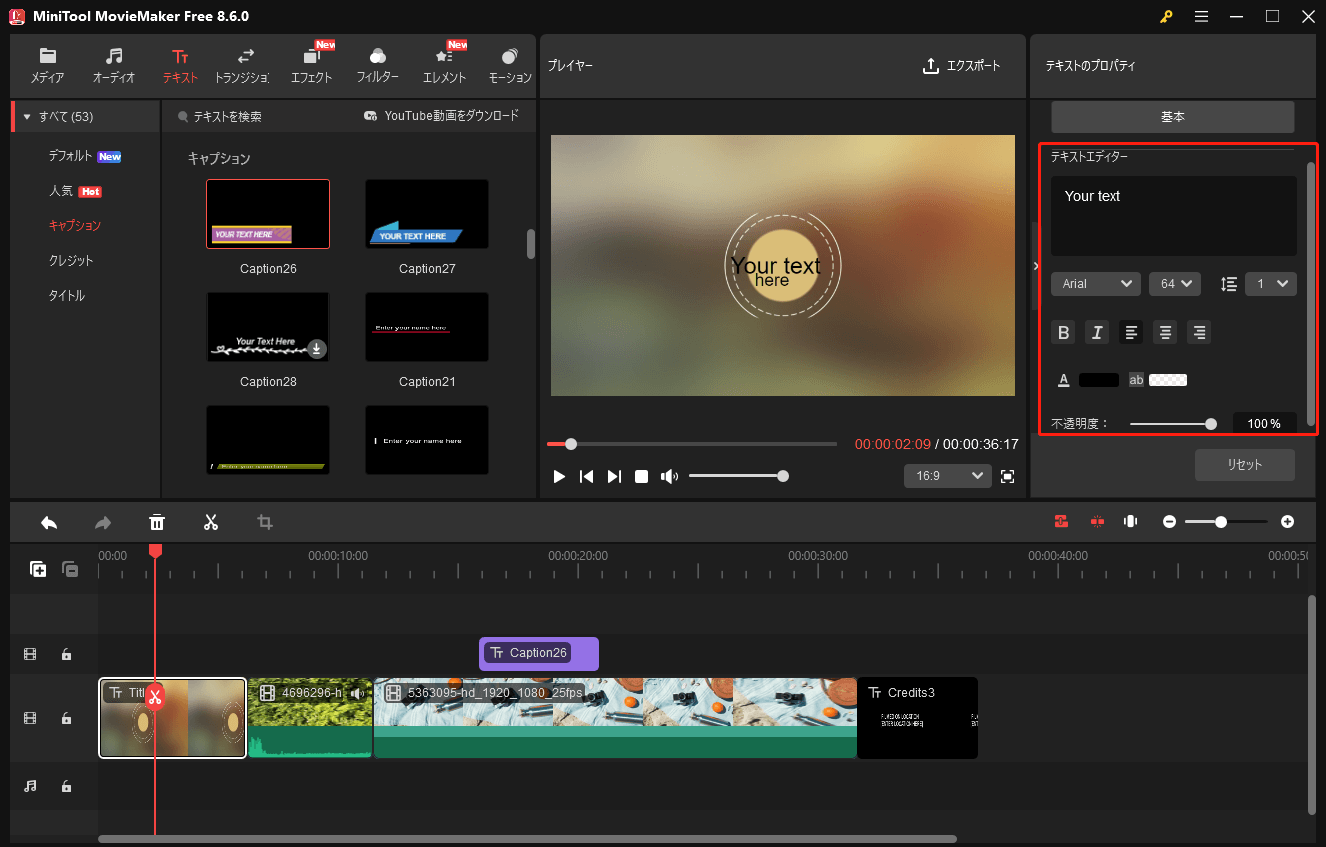Select the Caption26 clip on the timeline
Image resolution: width=1326 pixels, height=847 pixels.
click(538, 653)
